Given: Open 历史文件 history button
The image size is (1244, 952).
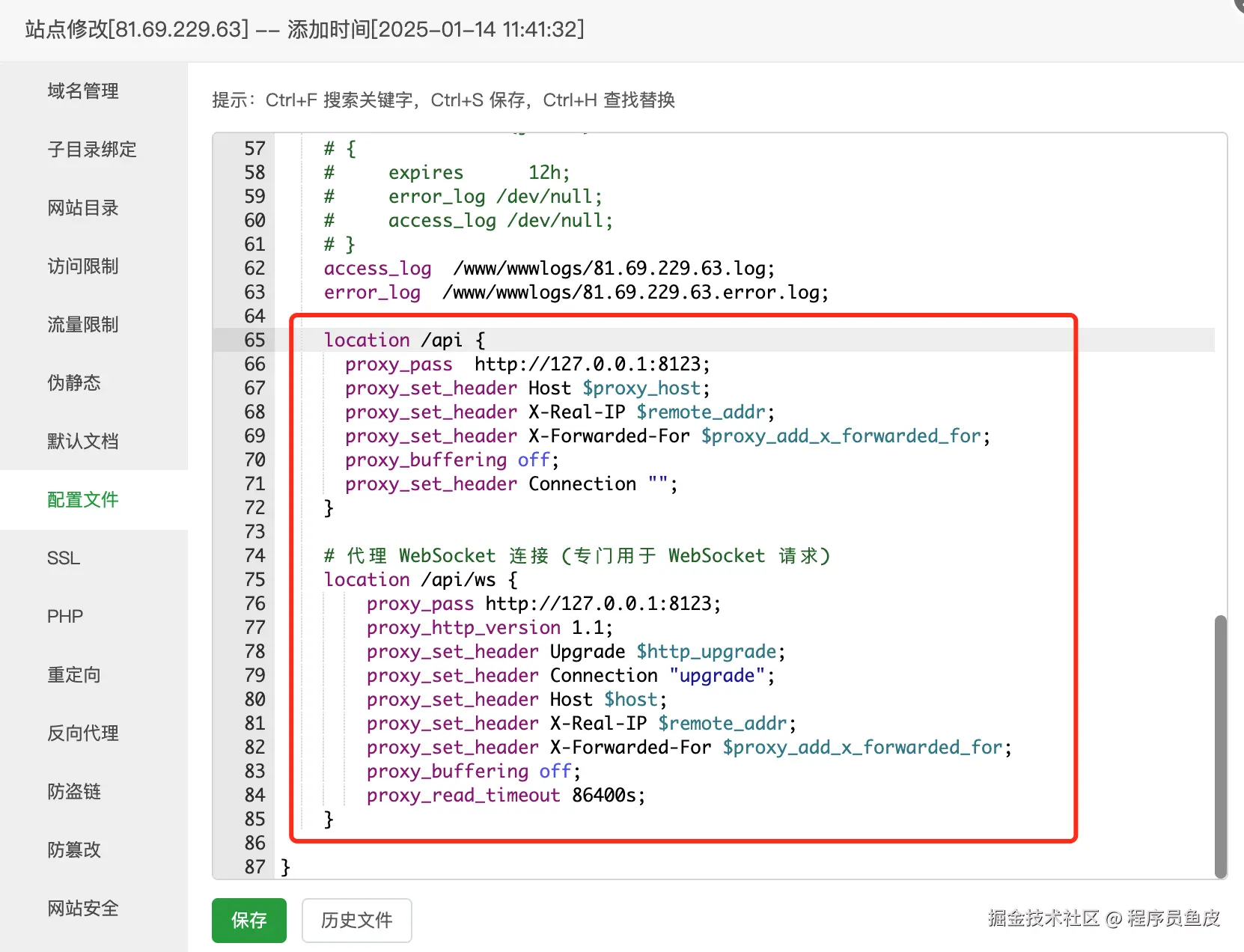Looking at the screenshot, I should [357, 921].
